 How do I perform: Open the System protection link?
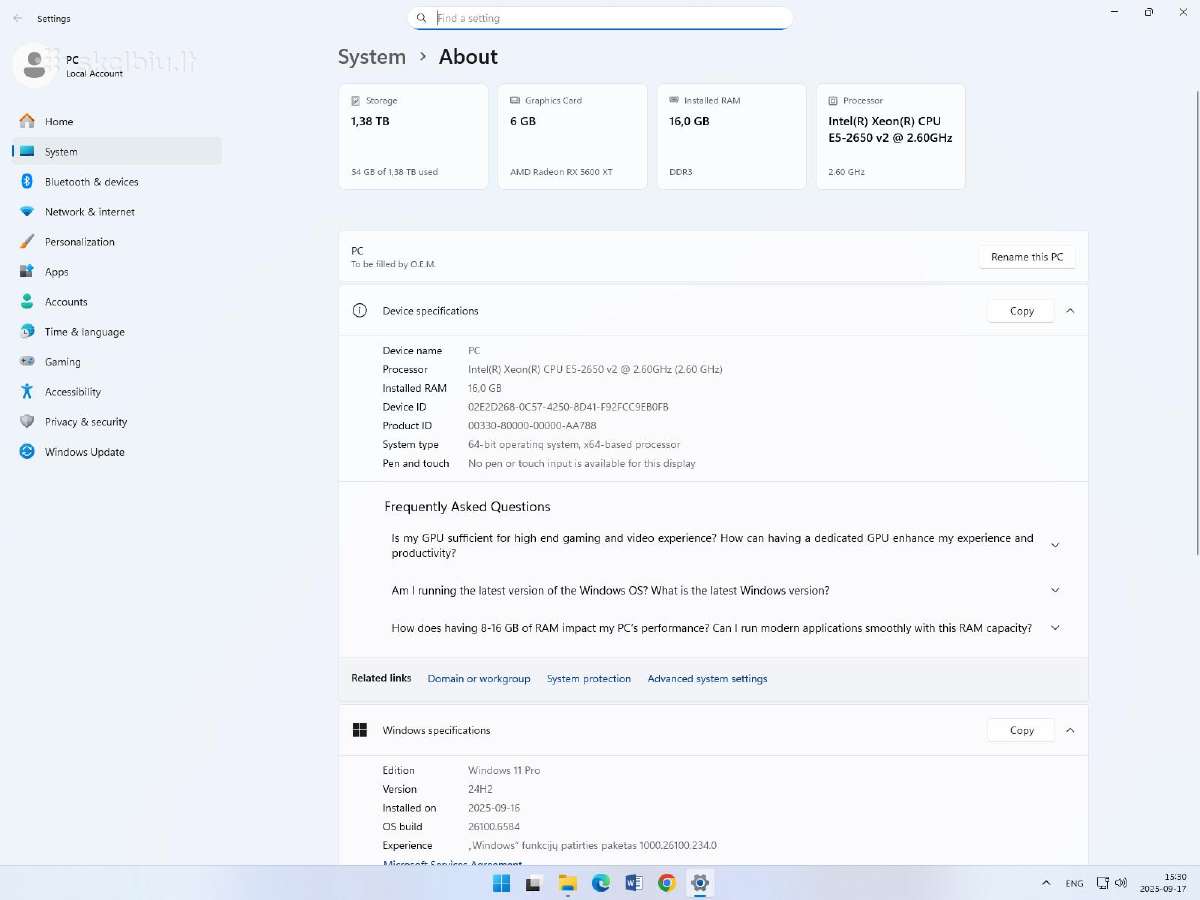pos(589,678)
